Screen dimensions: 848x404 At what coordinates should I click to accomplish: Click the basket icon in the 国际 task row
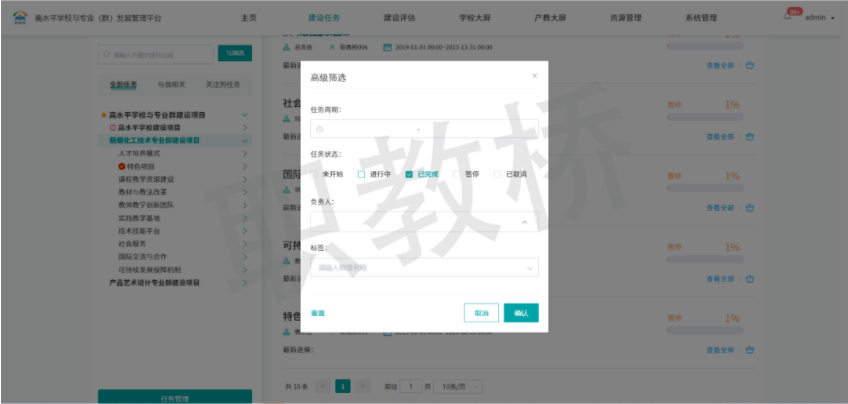click(750, 208)
